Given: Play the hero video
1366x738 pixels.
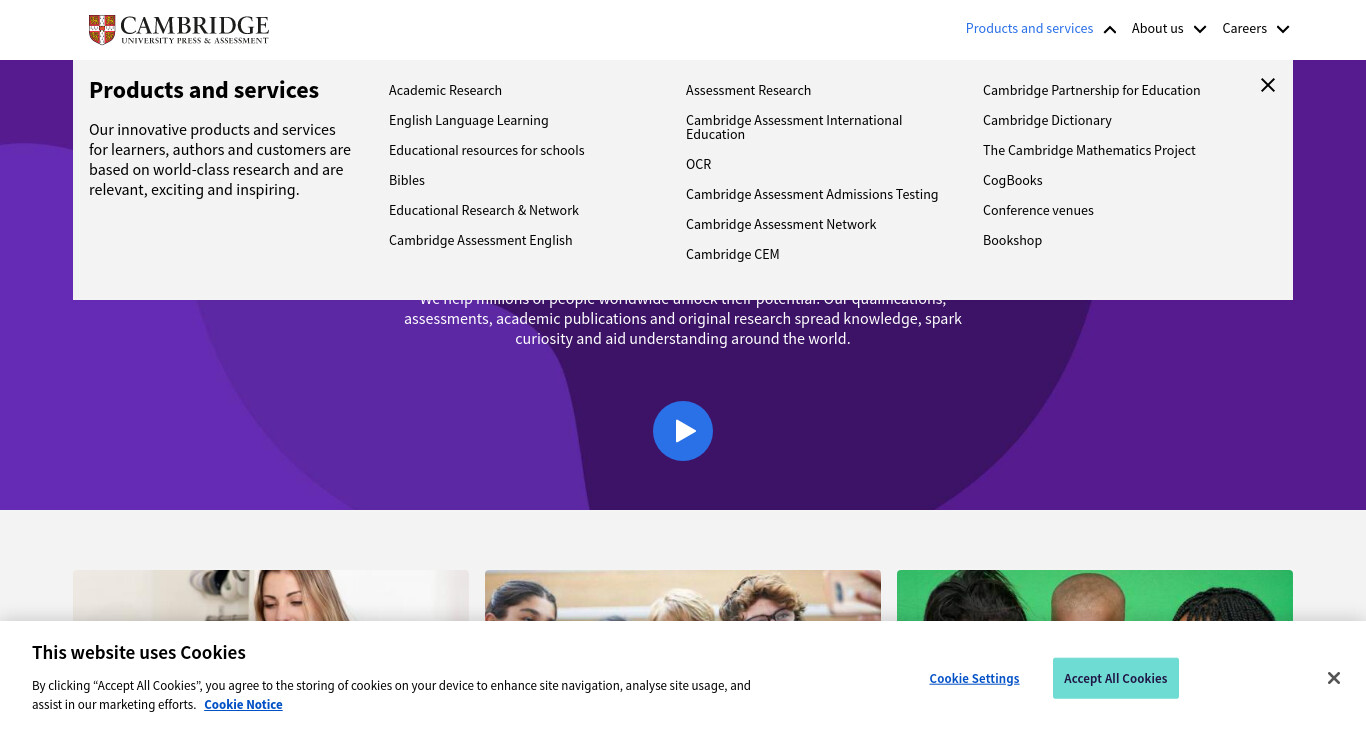Looking at the screenshot, I should 683,431.
